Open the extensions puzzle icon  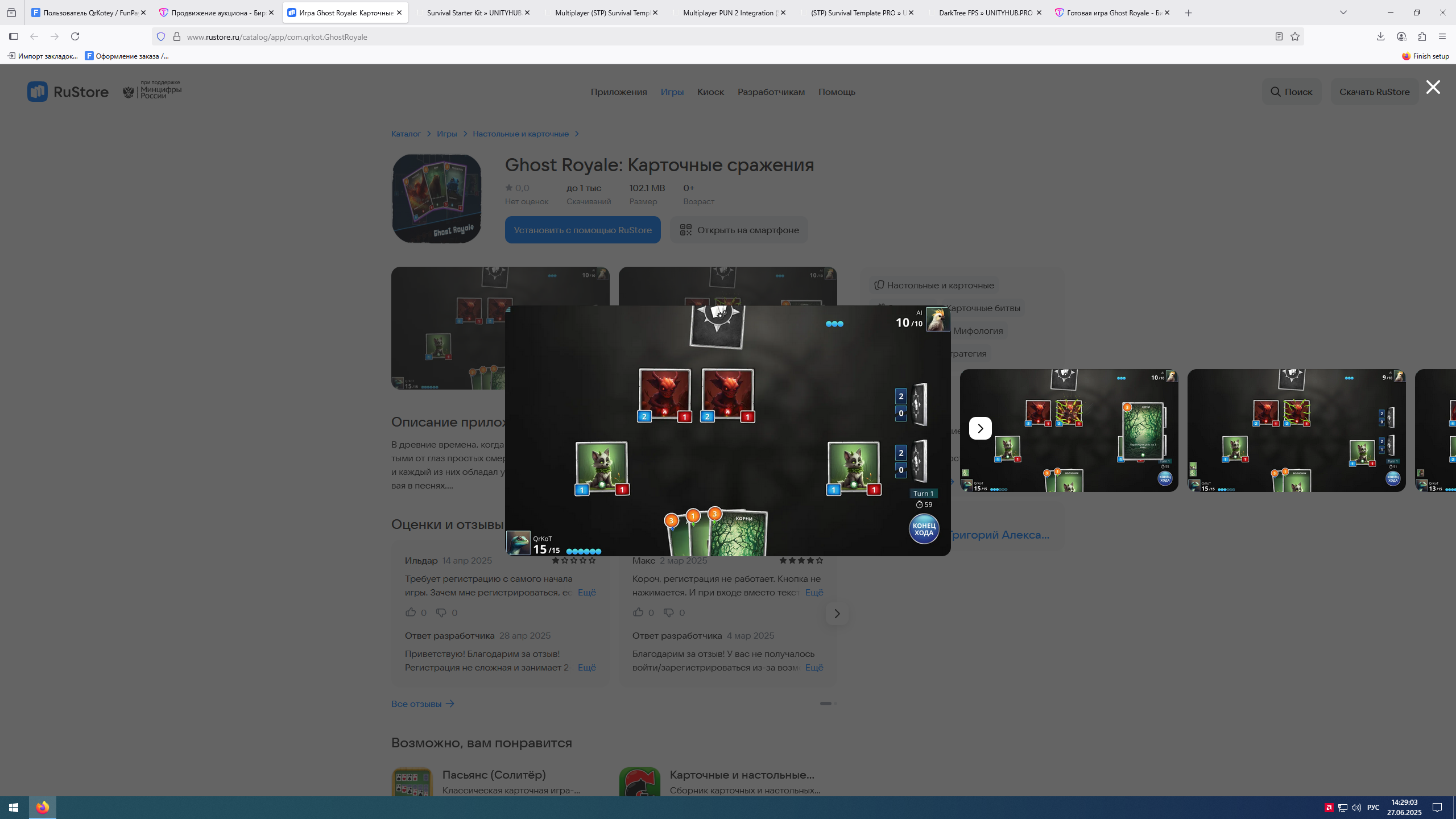(x=1422, y=36)
